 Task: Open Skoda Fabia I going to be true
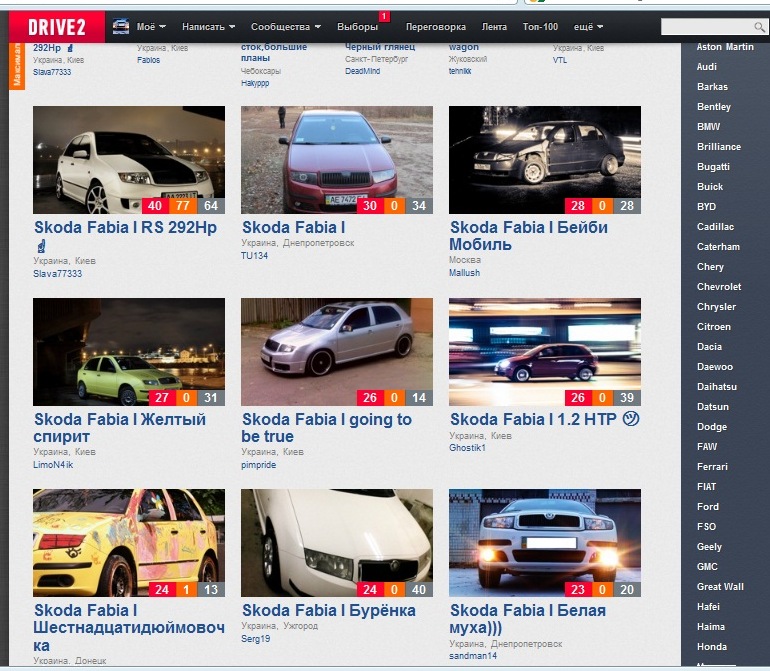pos(327,428)
